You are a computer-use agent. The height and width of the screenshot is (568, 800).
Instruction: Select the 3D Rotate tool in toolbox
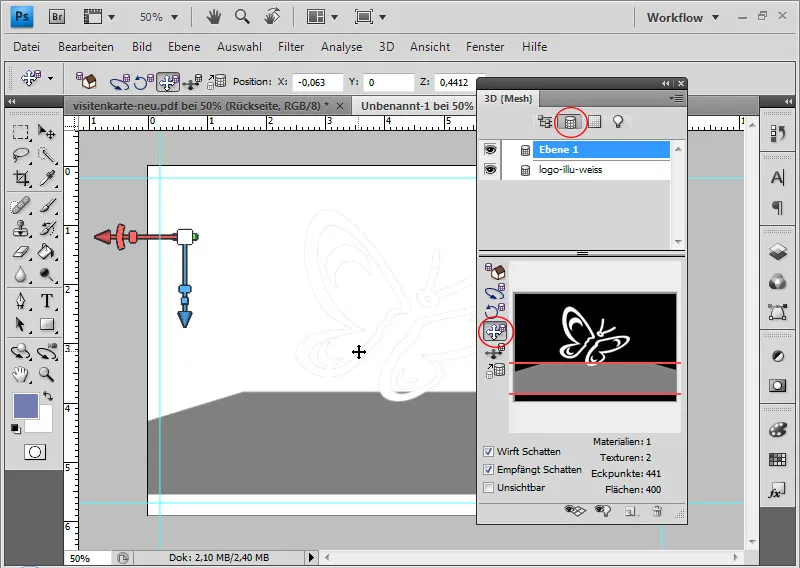coord(20,352)
